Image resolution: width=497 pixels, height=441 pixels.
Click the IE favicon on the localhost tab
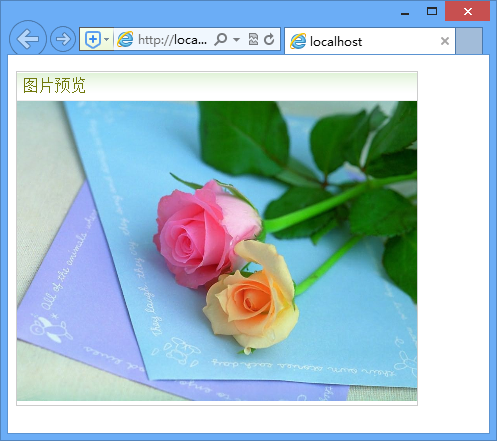tap(298, 41)
